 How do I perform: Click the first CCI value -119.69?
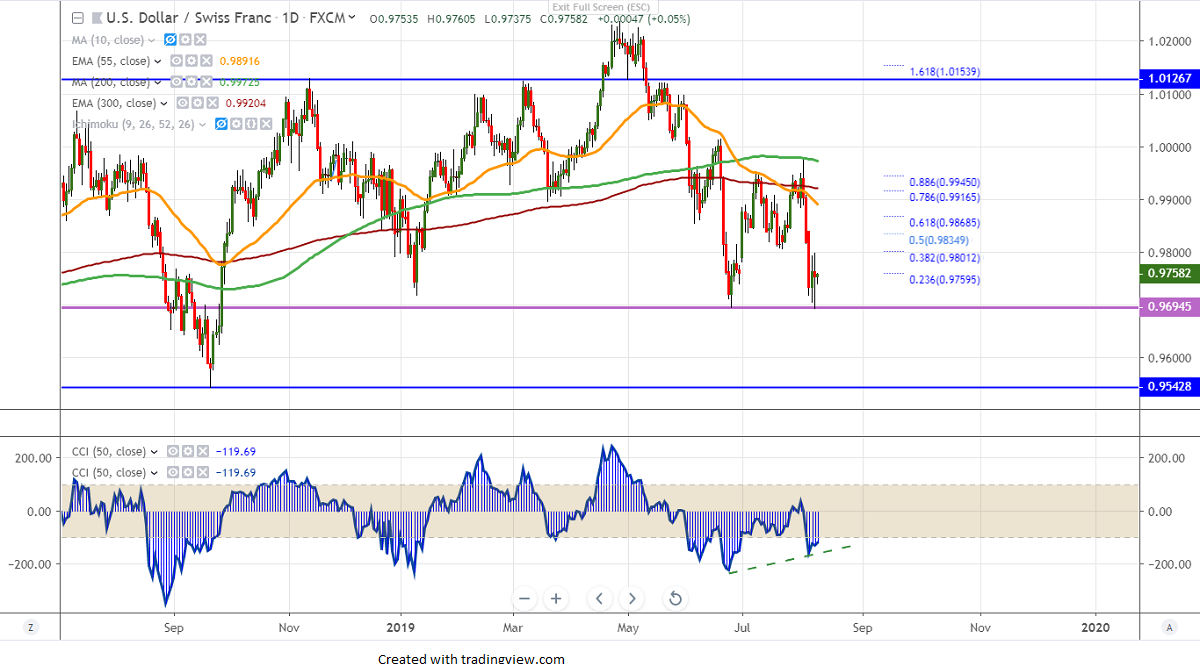tap(236, 451)
